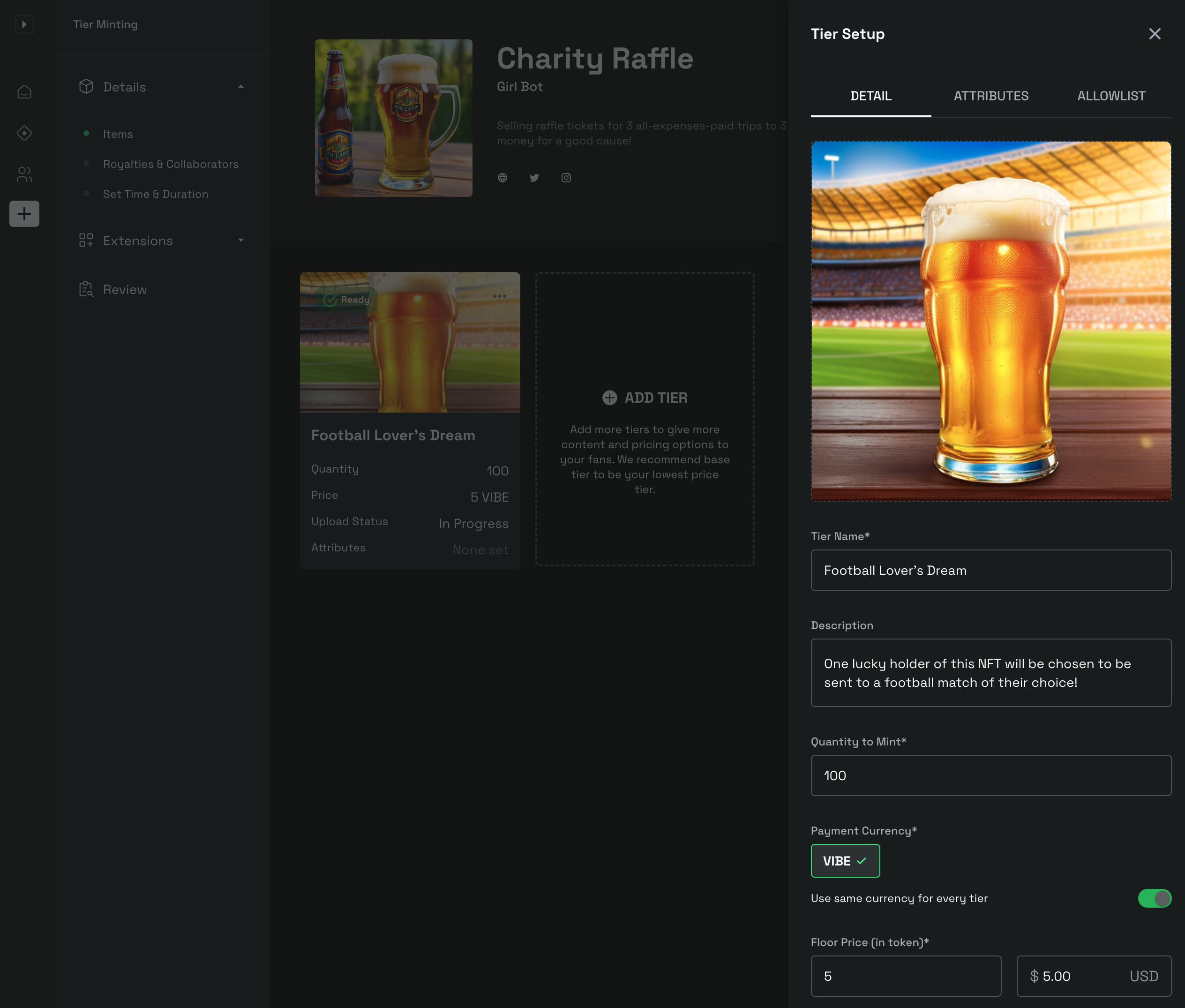Open the Review step

[x=125, y=290]
